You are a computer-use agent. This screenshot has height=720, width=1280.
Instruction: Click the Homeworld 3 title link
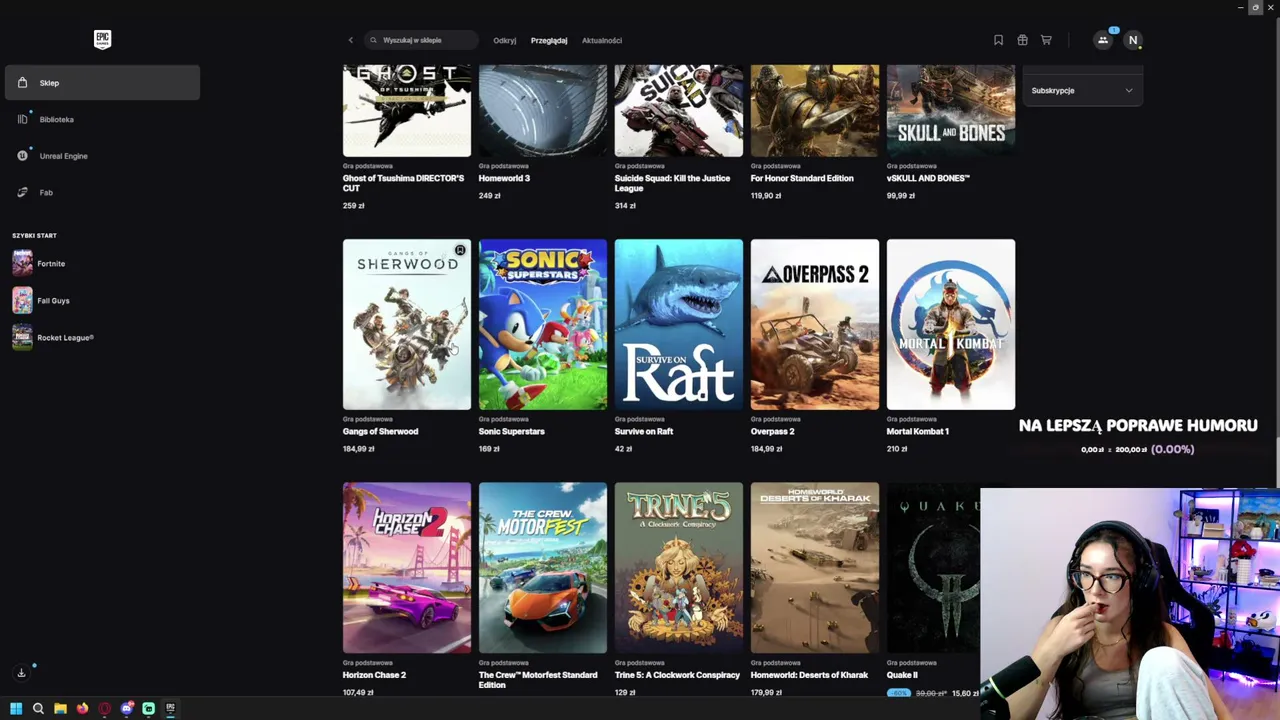click(504, 178)
